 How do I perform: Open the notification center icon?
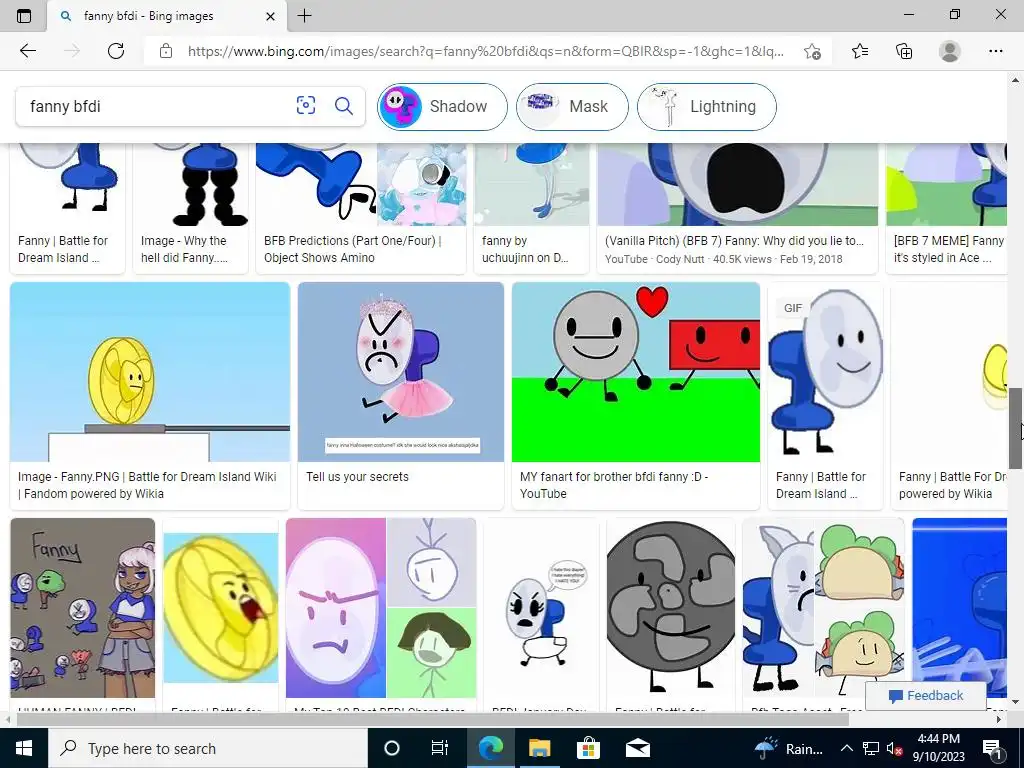[x=991, y=748]
